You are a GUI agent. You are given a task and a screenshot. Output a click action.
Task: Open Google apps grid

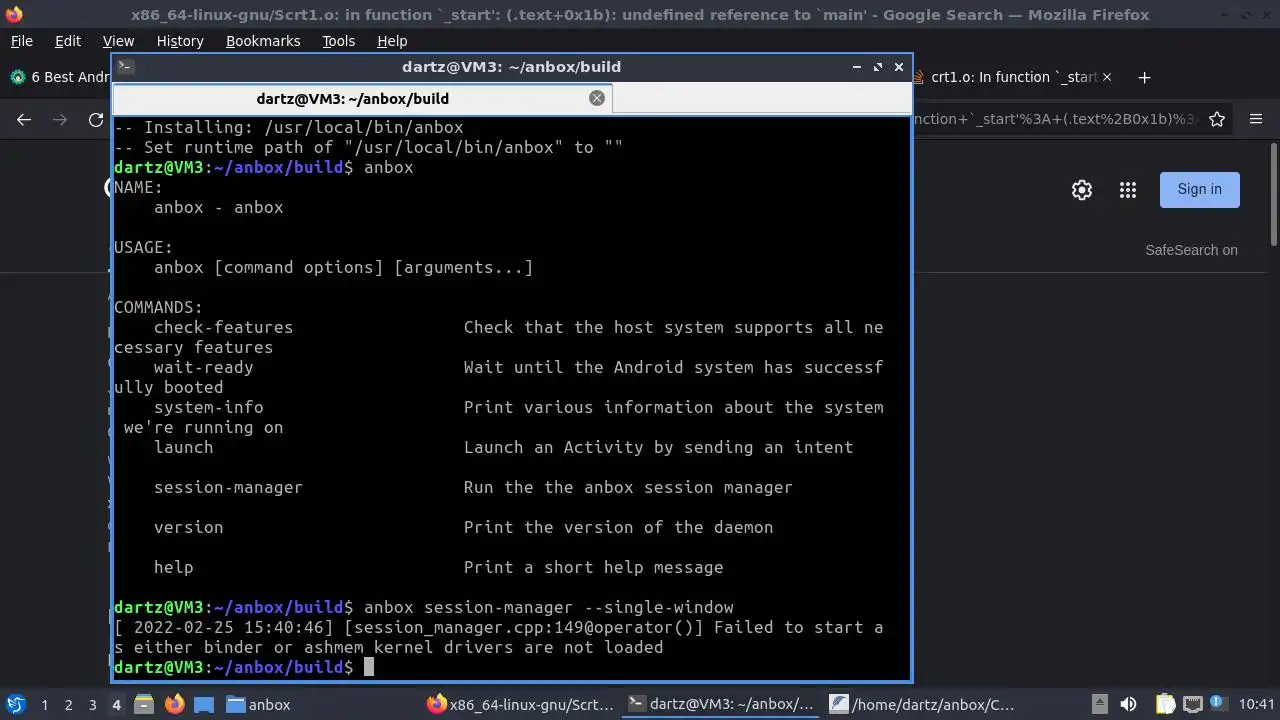coord(1128,190)
